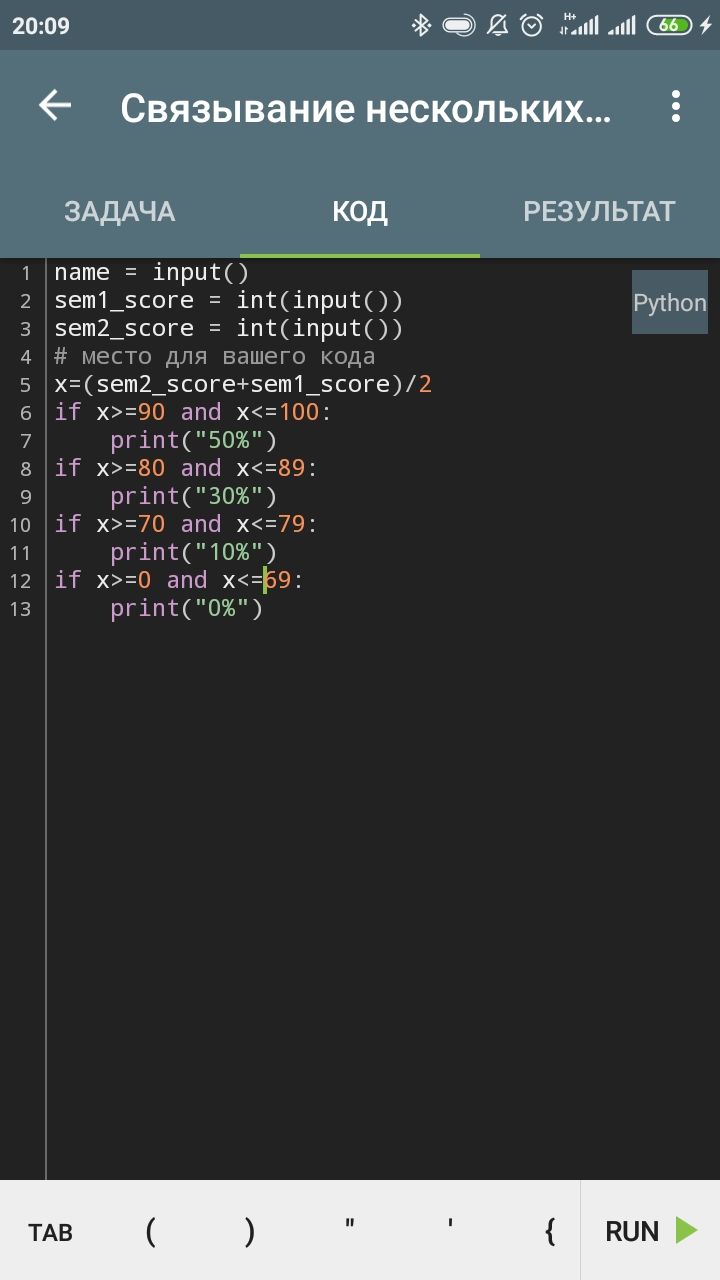Image resolution: width=720 pixels, height=1280 pixels.
Task: Click line 'if x>=0 and x<=69:'
Action: pos(179,580)
